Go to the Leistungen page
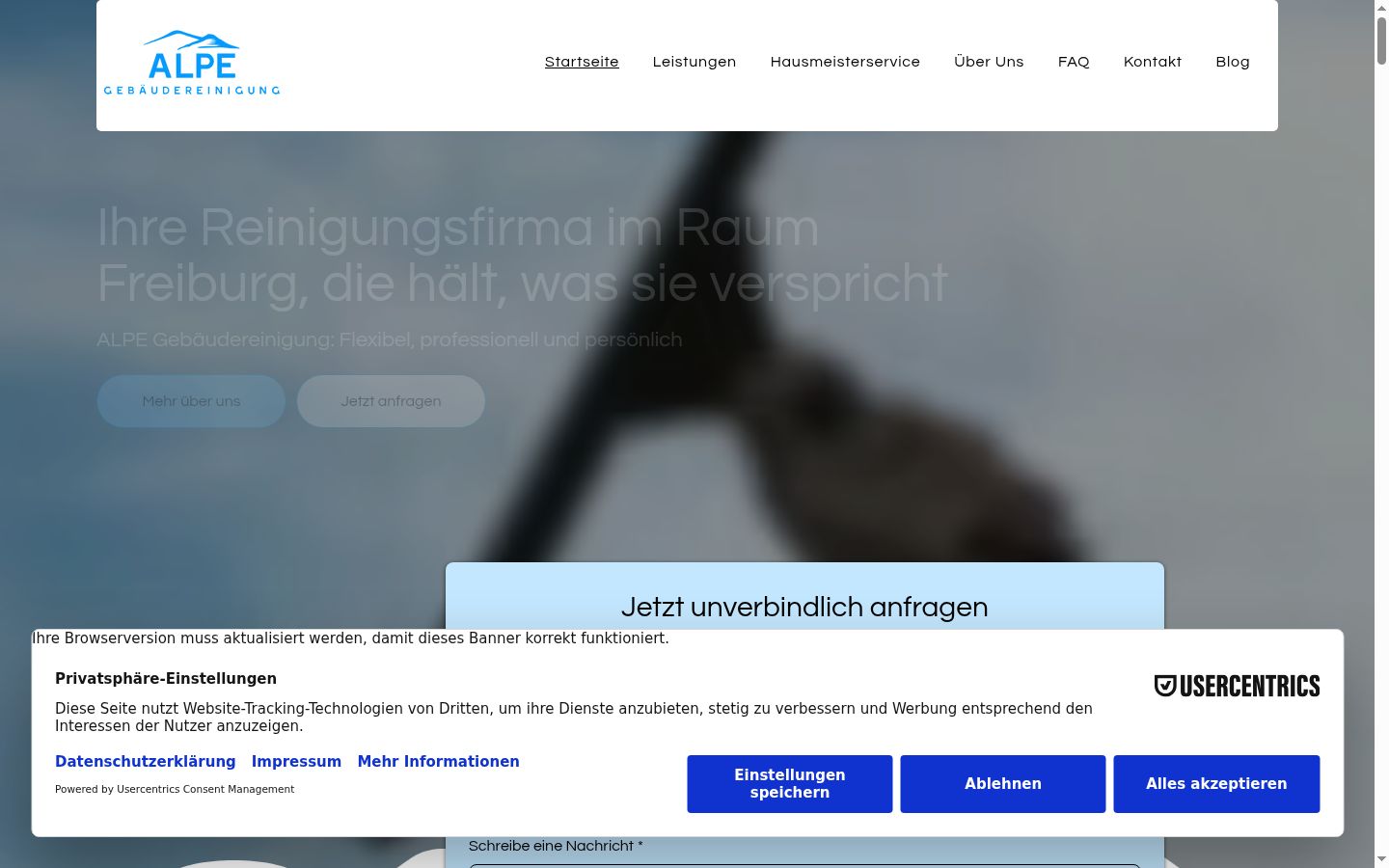1389x868 pixels. tap(694, 62)
